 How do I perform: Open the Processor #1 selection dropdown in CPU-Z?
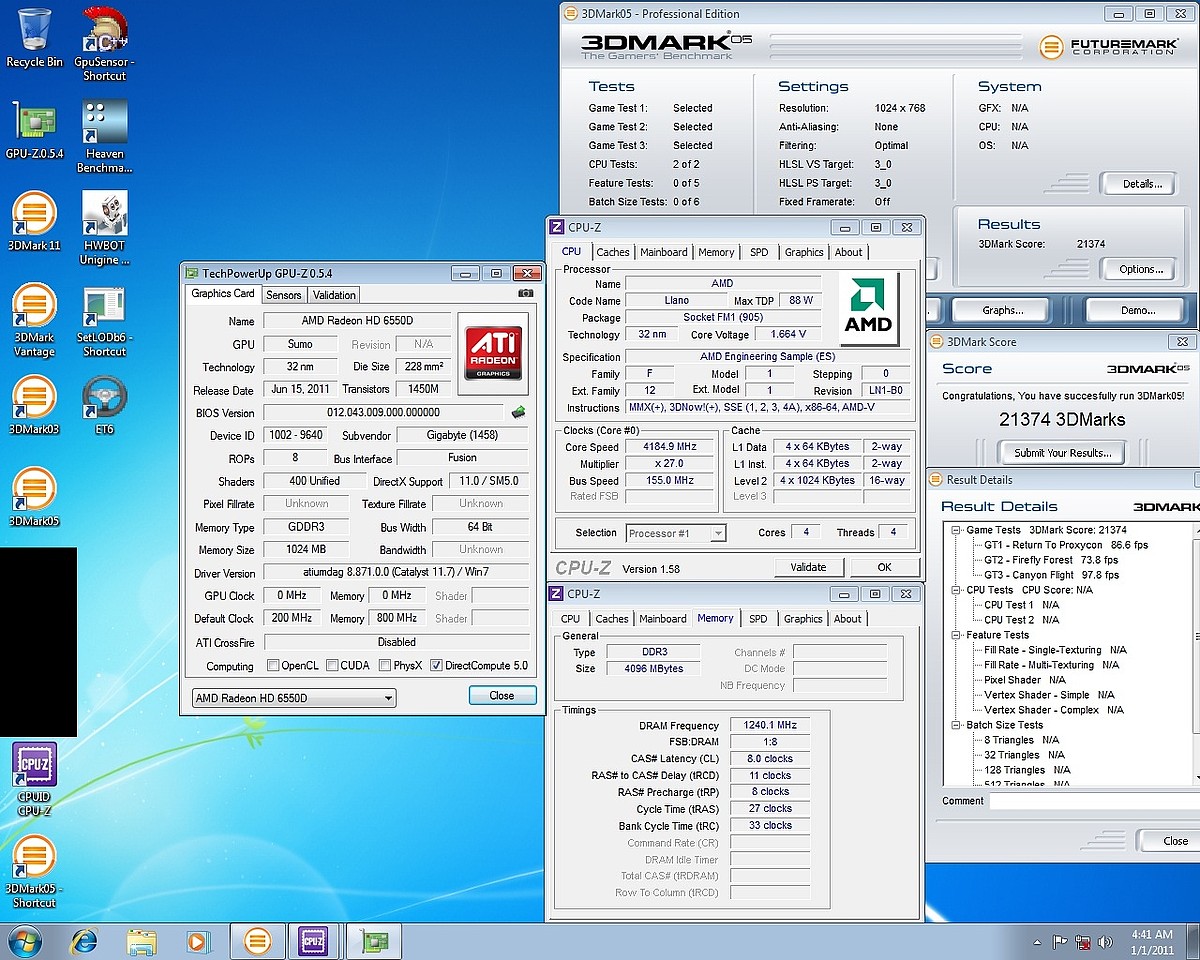(x=676, y=533)
